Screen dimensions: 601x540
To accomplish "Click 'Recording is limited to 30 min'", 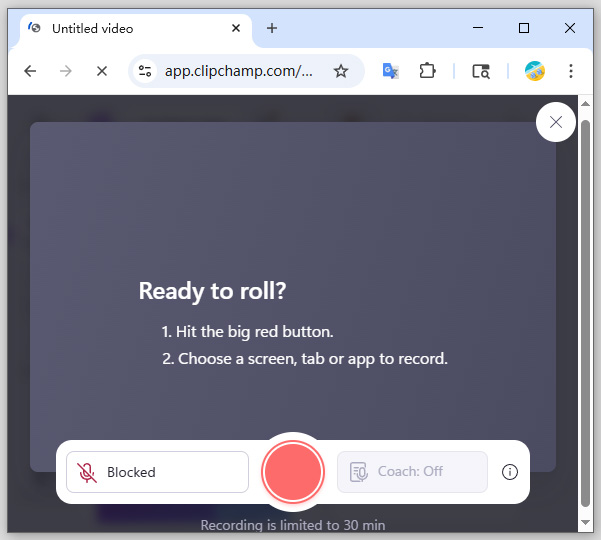I will coord(293,525).
